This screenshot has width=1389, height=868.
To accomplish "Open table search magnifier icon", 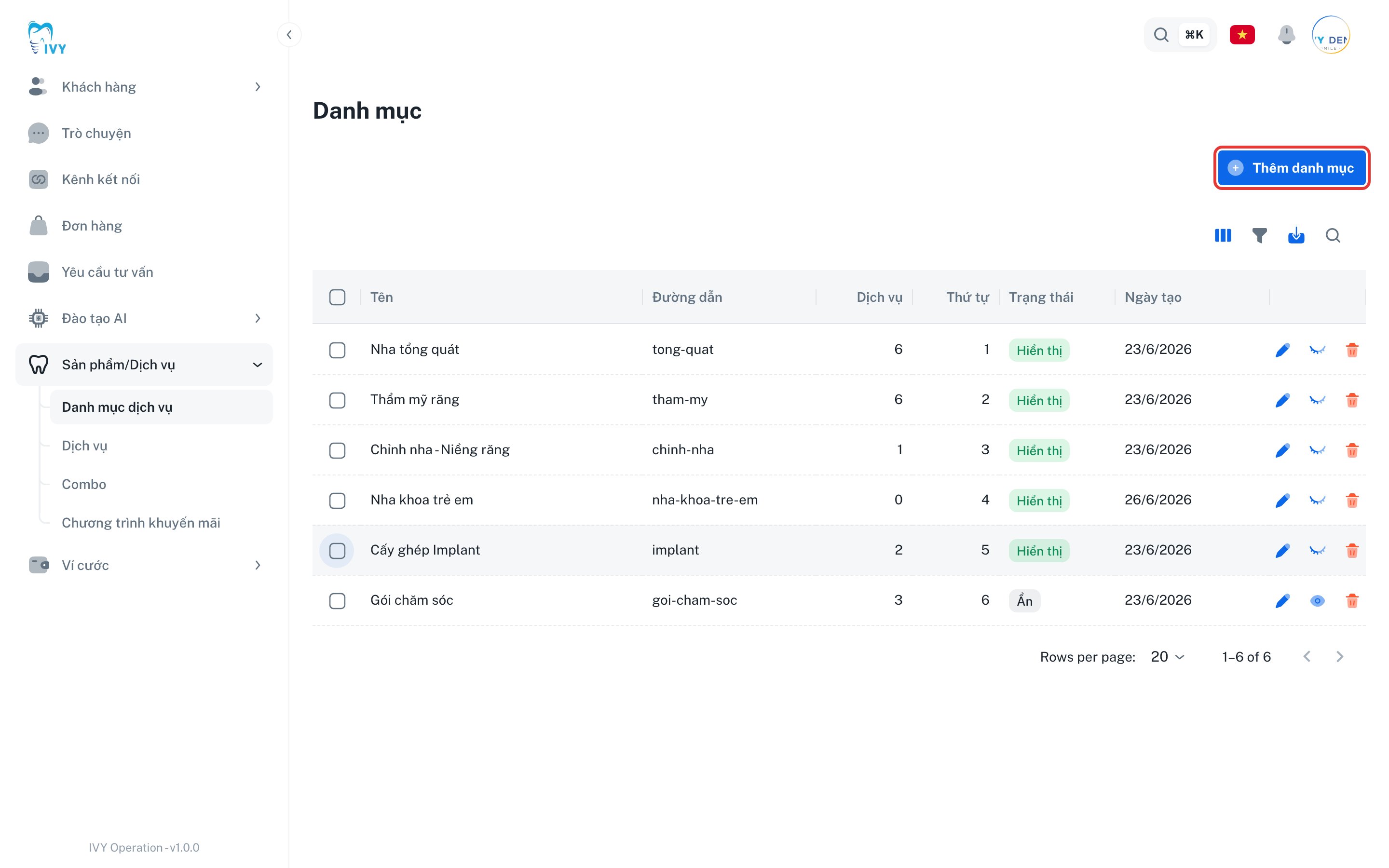I will coord(1333,235).
